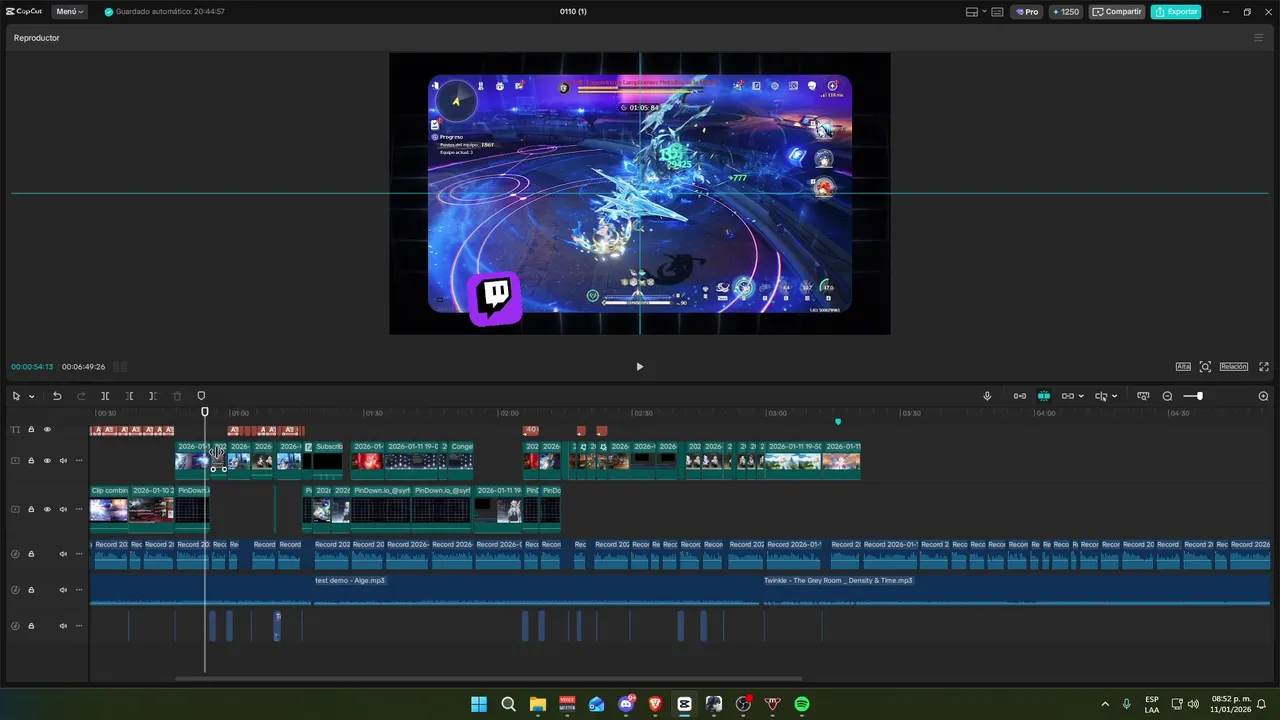Toggle the highlighted auto snapping button
The width and height of the screenshot is (1280, 720).
(x=1043, y=396)
